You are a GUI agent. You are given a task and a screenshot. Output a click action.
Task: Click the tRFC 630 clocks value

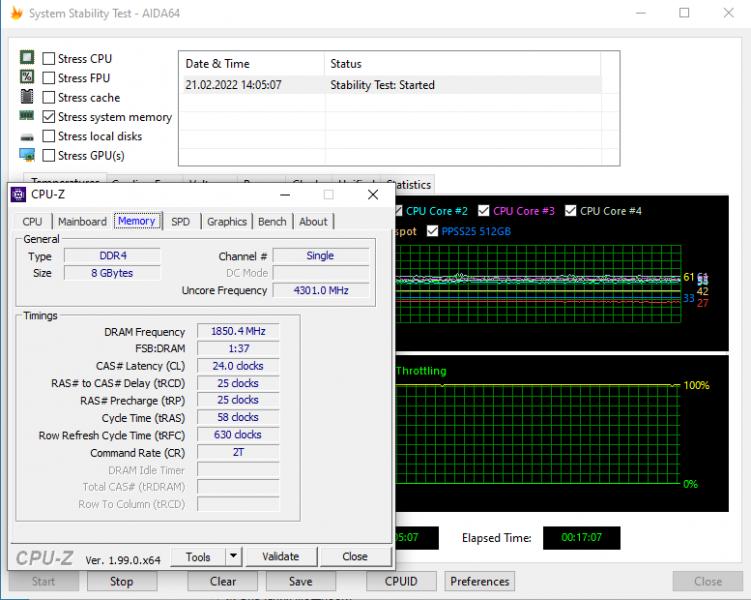click(238, 435)
